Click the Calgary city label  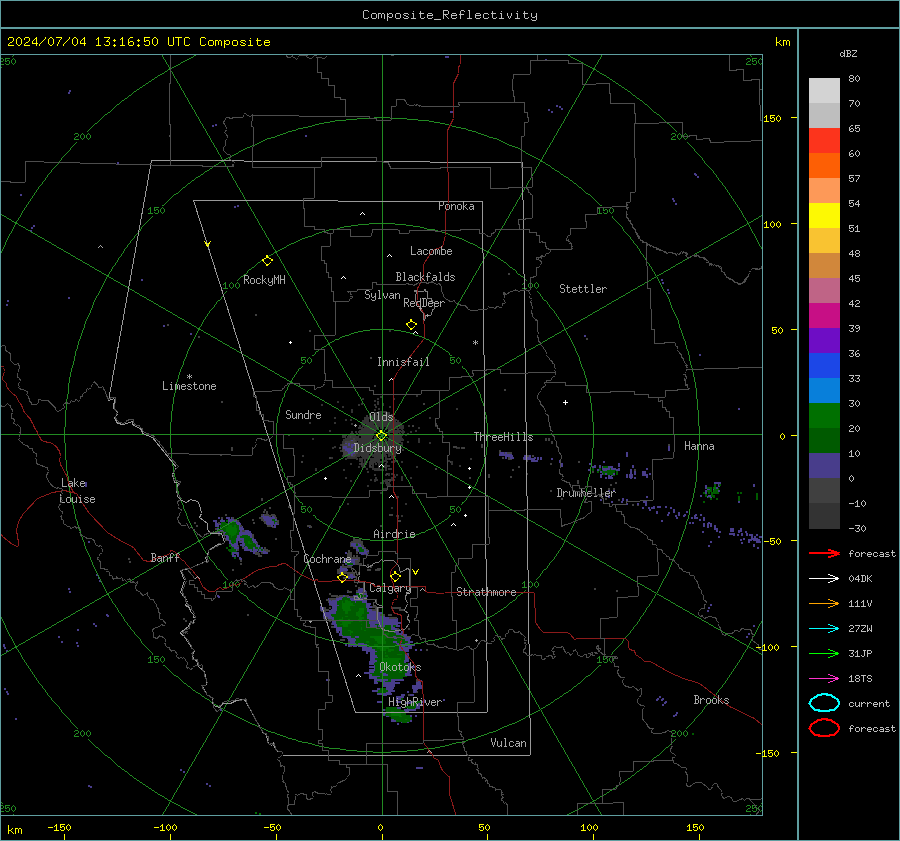click(390, 588)
